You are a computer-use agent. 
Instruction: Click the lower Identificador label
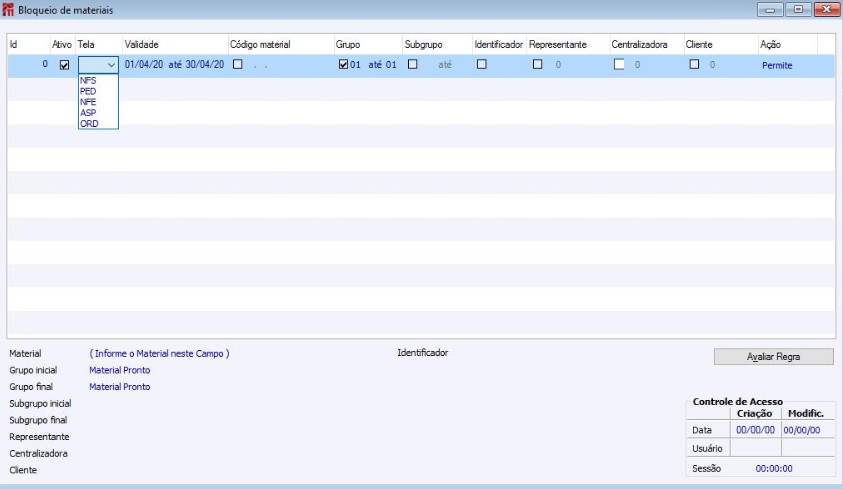click(x=423, y=353)
